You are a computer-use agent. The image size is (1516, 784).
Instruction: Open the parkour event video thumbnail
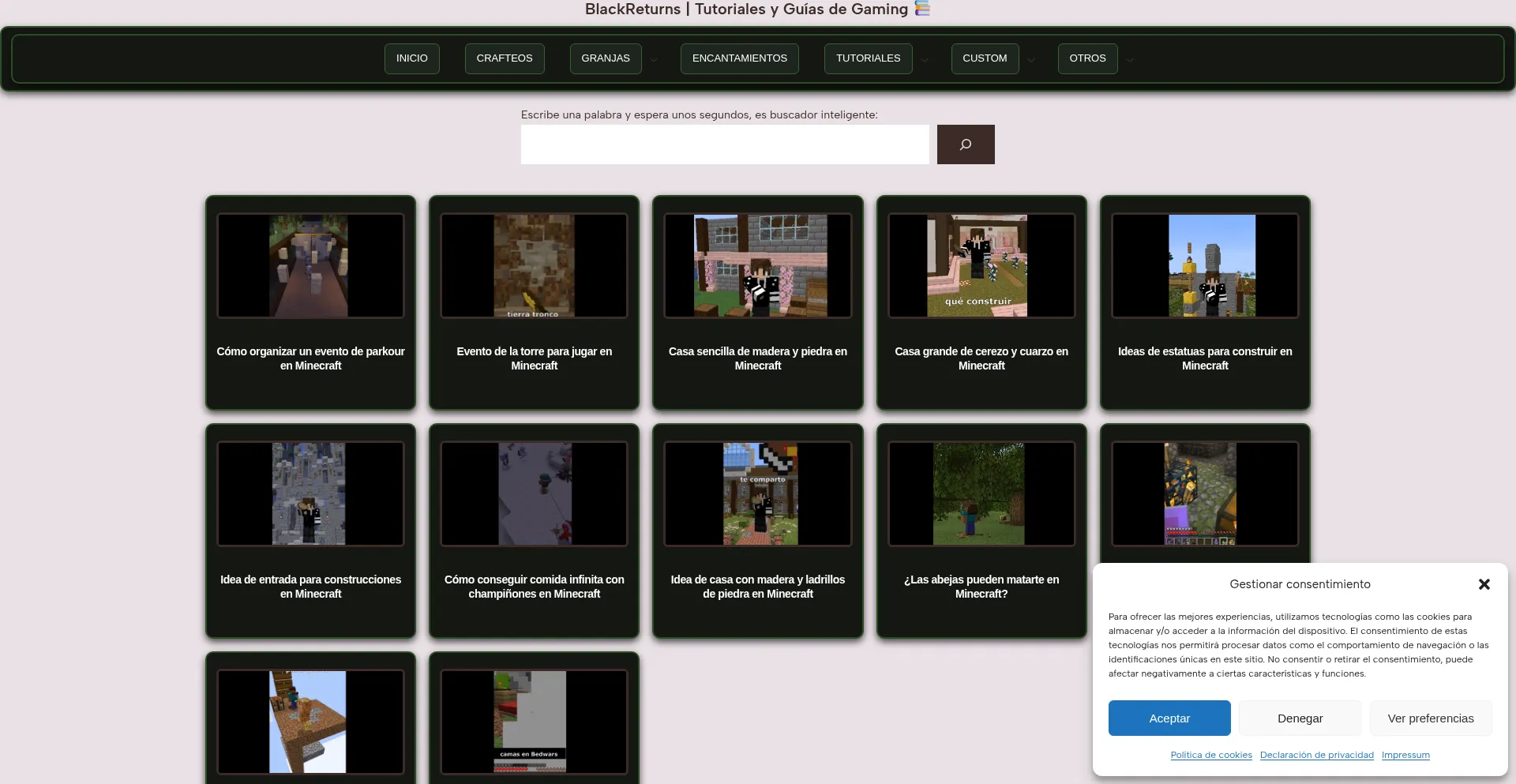pyautogui.click(x=310, y=266)
